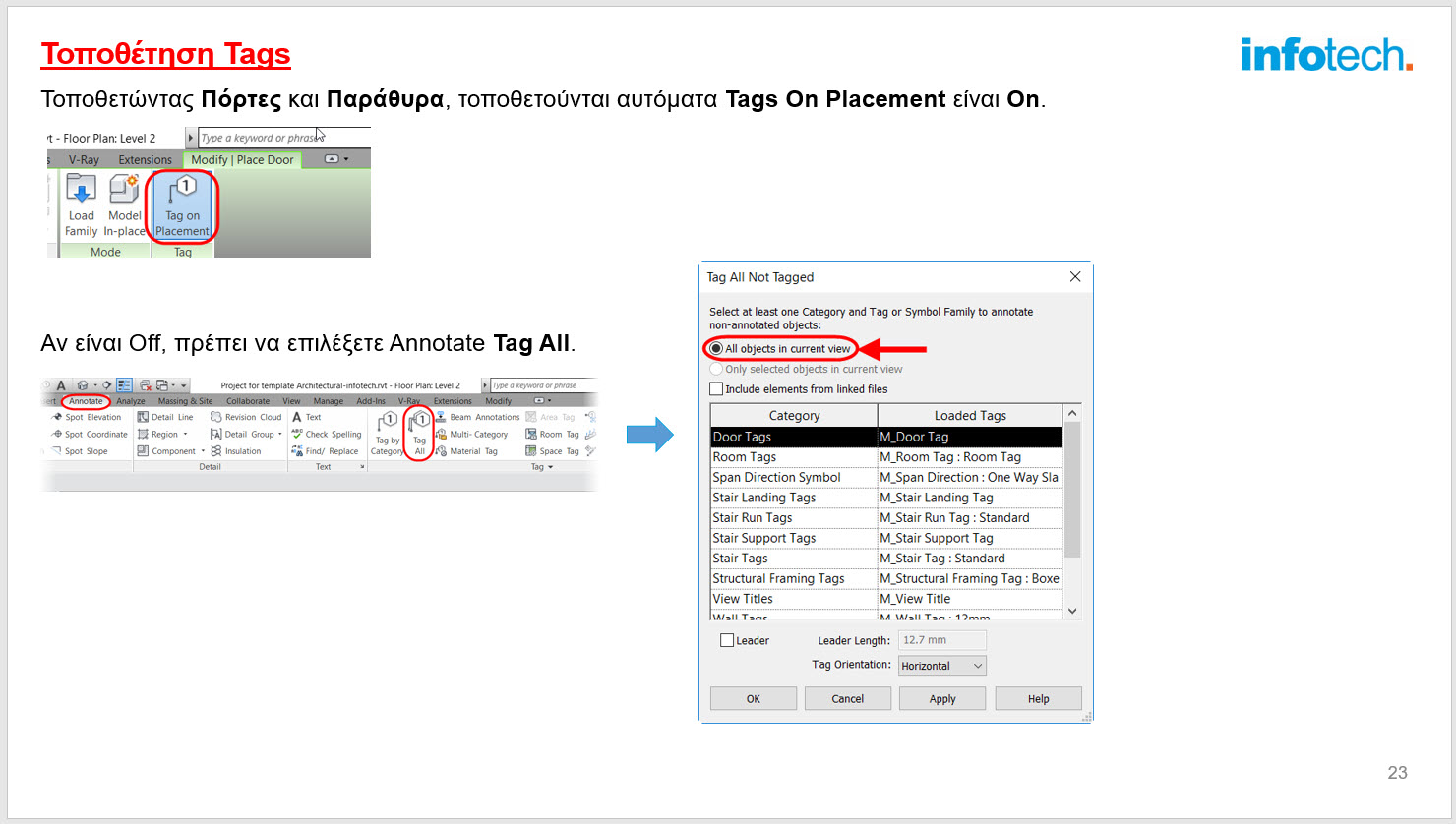
Task: Open Find/Replace
Action: (325, 451)
